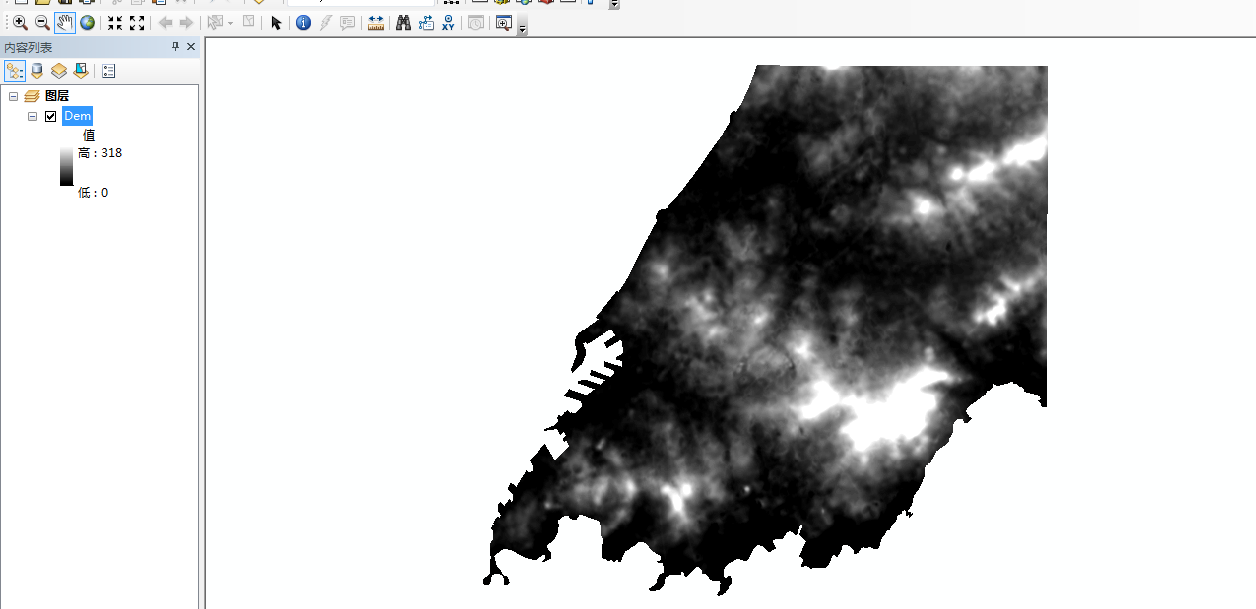Select the Zoom Out tool

tap(42, 22)
